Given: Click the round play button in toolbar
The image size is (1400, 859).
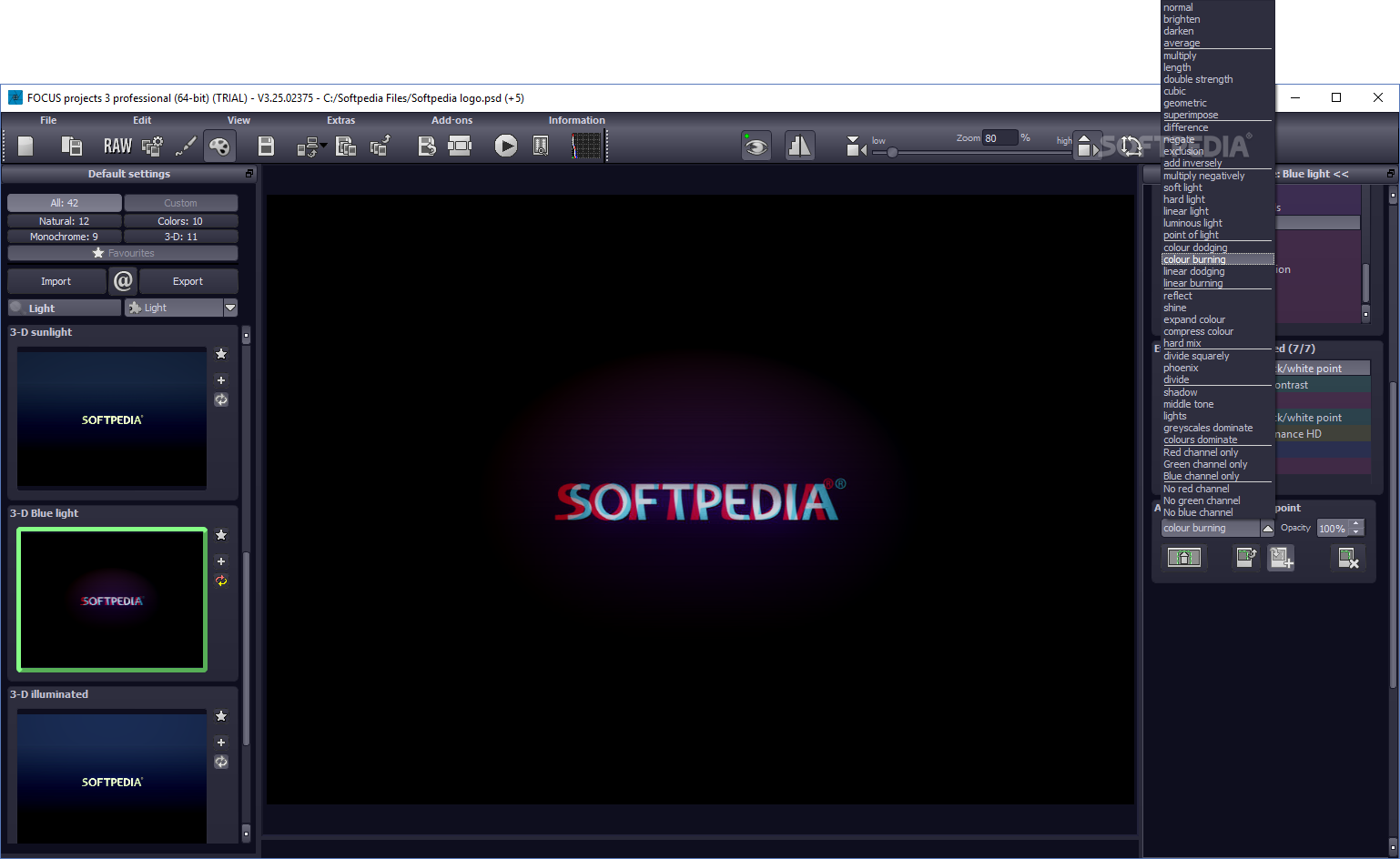Looking at the screenshot, I should (x=505, y=146).
